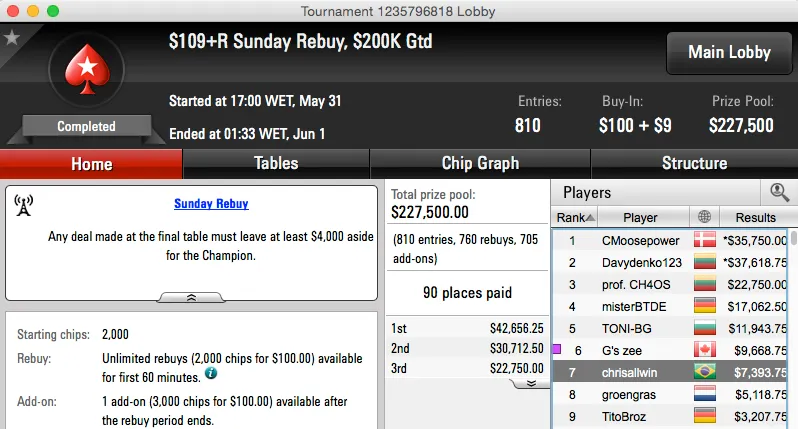Open the rebuy info tooltip icon
798x429 pixels.
(211, 373)
